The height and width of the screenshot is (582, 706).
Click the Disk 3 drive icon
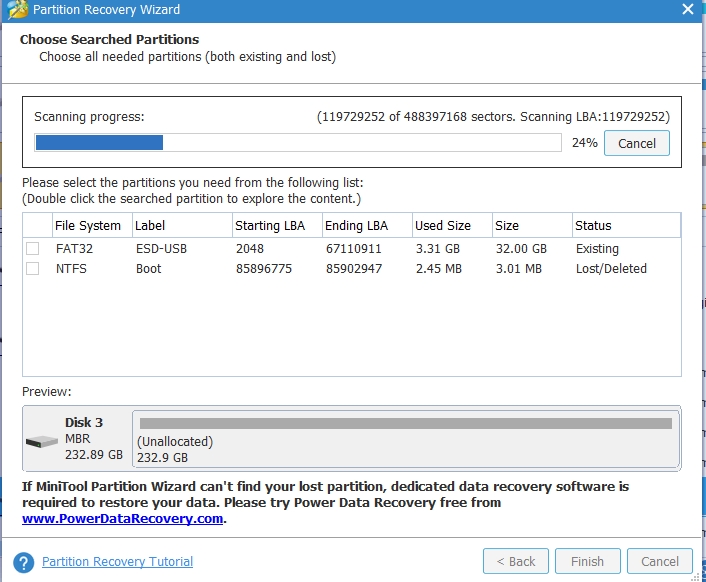pos(42,442)
